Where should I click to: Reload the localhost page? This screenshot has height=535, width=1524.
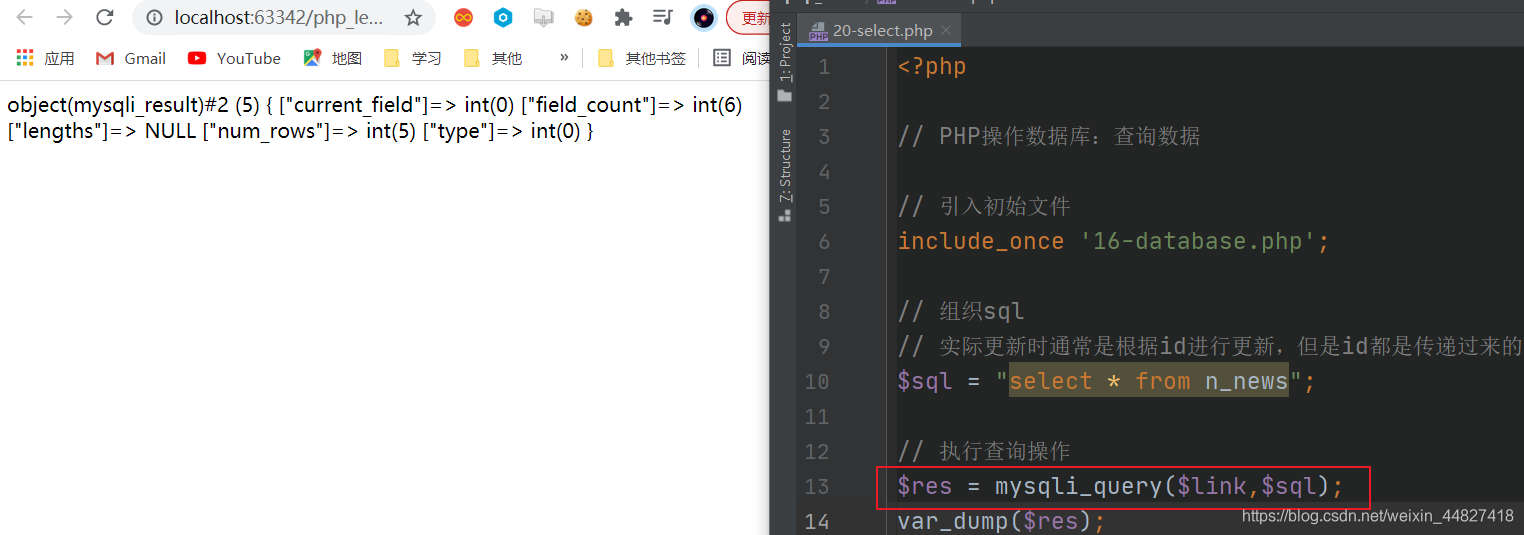(x=104, y=17)
